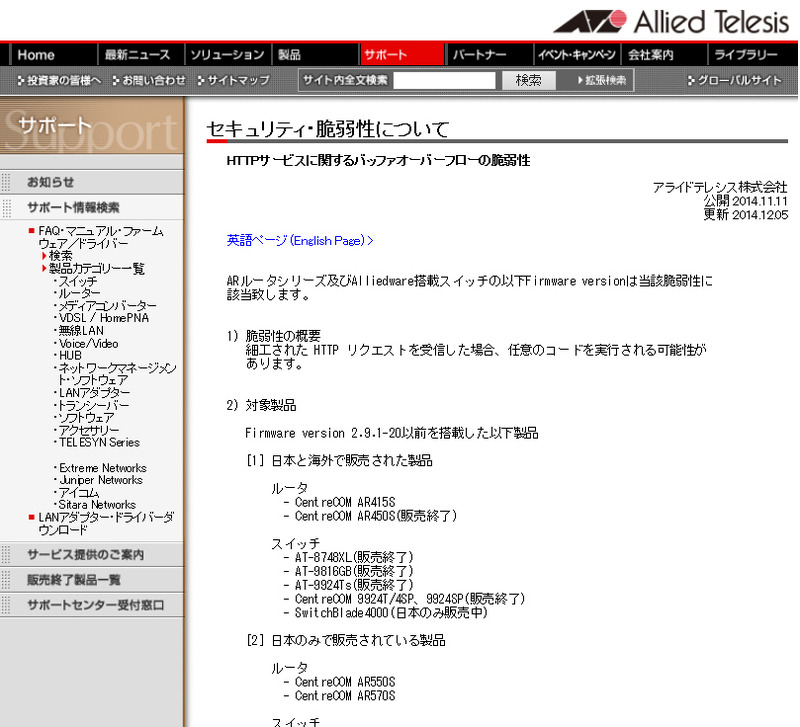800x727 pixels.
Task: Select the ソリューション navigation tab
Action: [227, 55]
